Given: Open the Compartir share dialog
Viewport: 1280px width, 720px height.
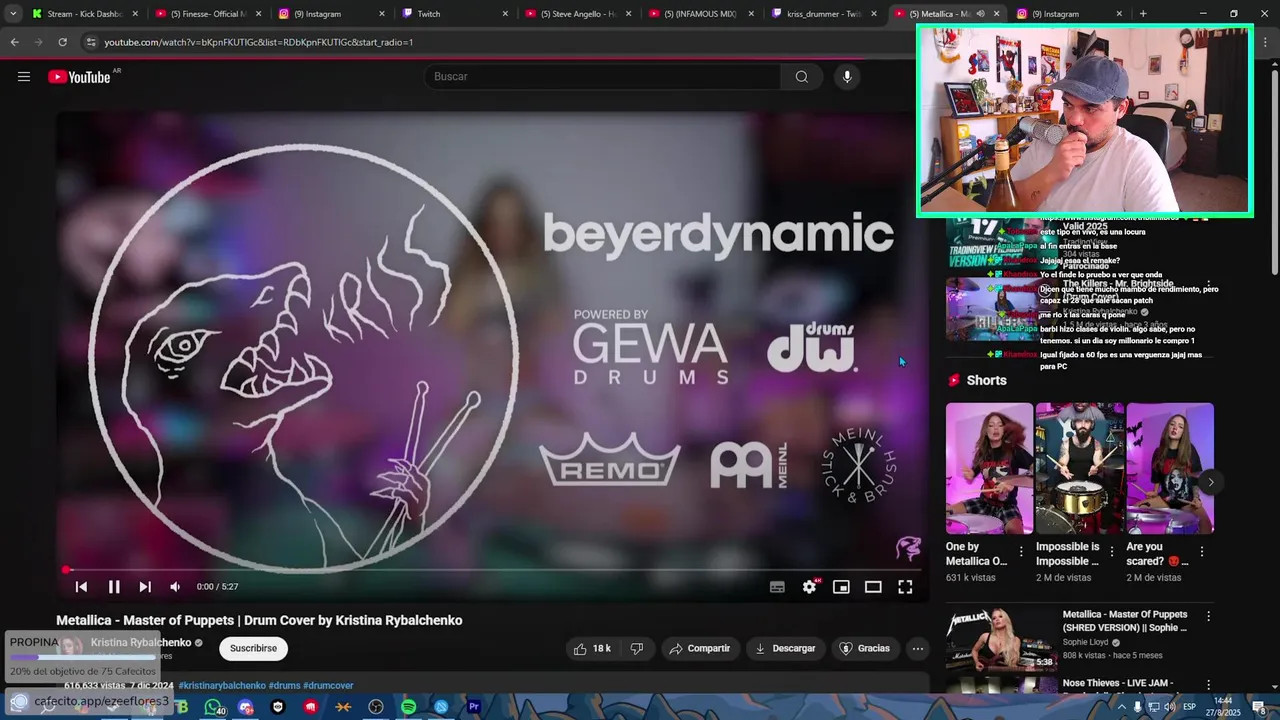Looking at the screenshot, I should pyautogui.click(x=700, y=649).
